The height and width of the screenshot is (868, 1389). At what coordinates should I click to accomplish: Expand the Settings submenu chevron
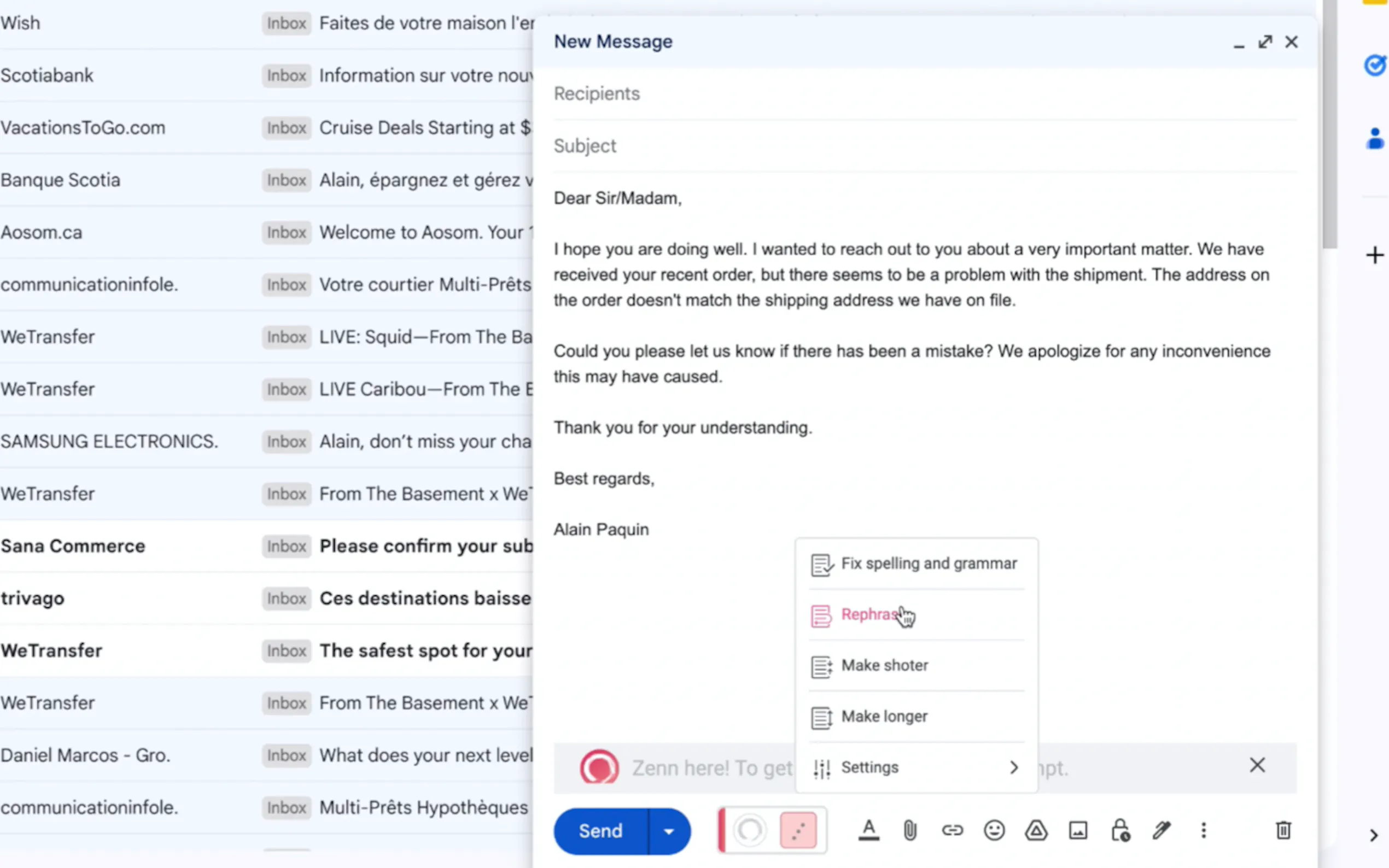1013,767
